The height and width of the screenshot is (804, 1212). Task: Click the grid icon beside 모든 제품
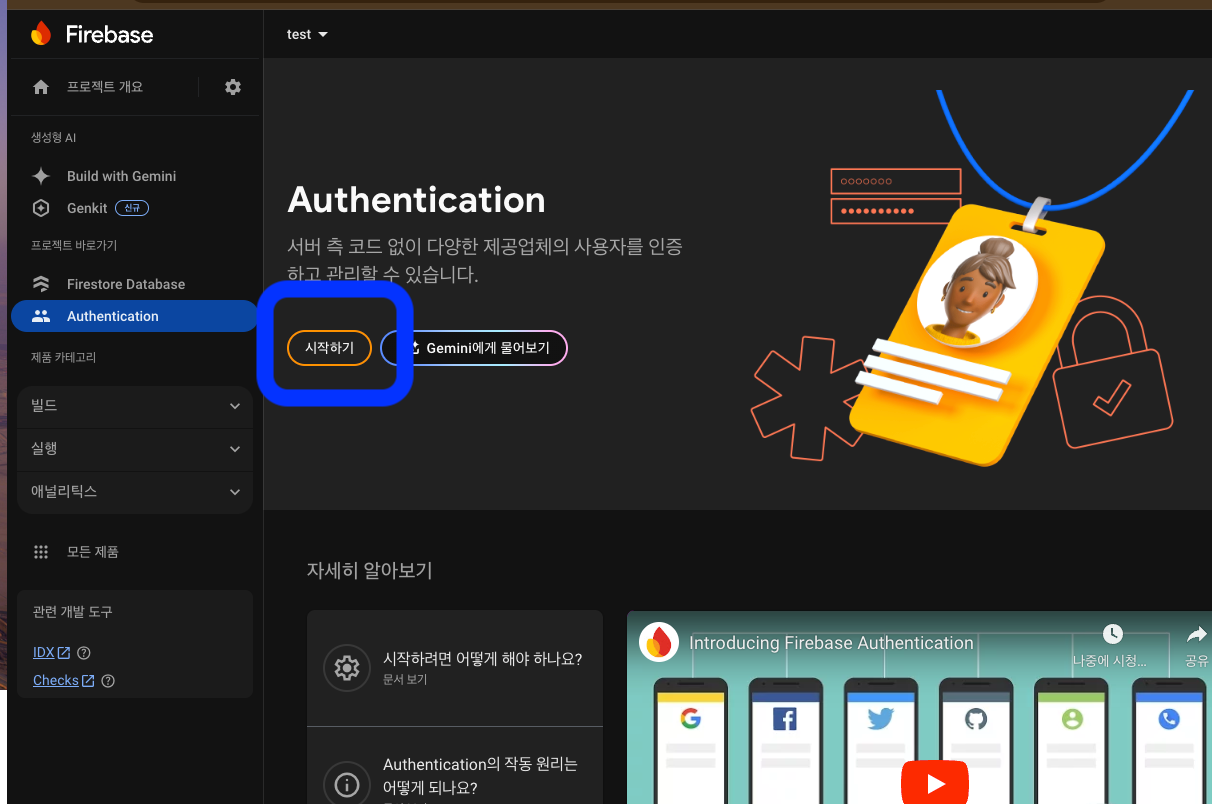(x=41, y=552)
